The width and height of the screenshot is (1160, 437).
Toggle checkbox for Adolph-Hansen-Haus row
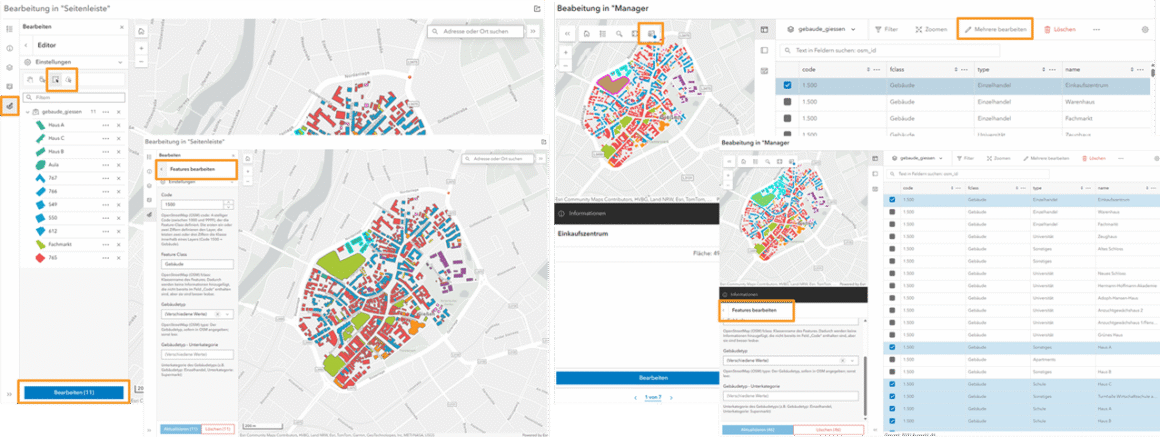[x=891, y=297]
